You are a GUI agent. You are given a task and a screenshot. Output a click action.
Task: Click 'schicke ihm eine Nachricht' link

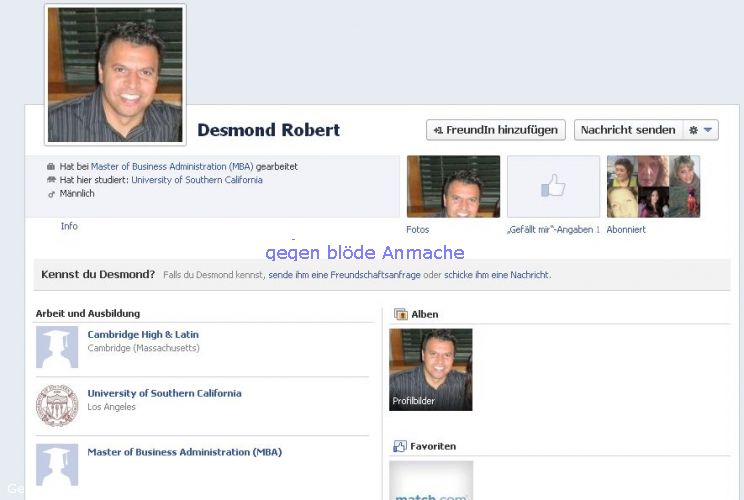tap(497, 275)
